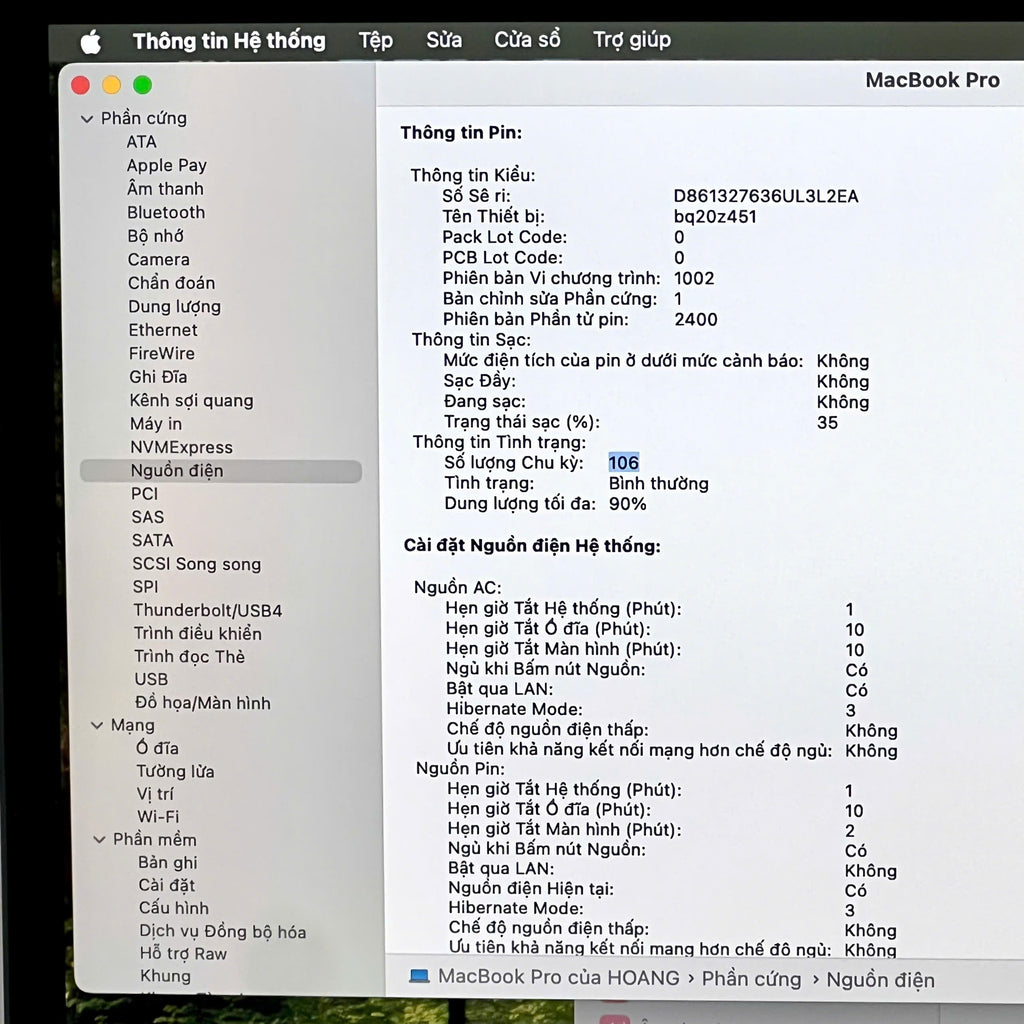Open the Apple menu logo

click(91, 42)
